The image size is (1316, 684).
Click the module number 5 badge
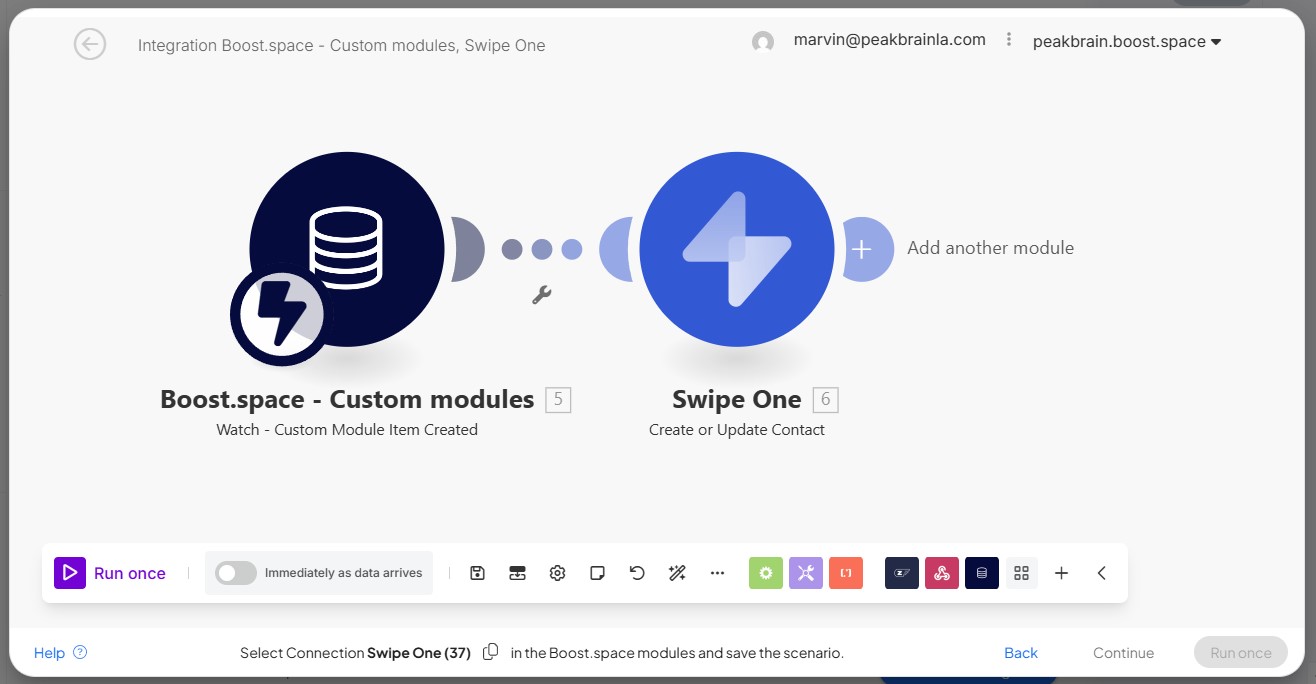coord(558,400)
